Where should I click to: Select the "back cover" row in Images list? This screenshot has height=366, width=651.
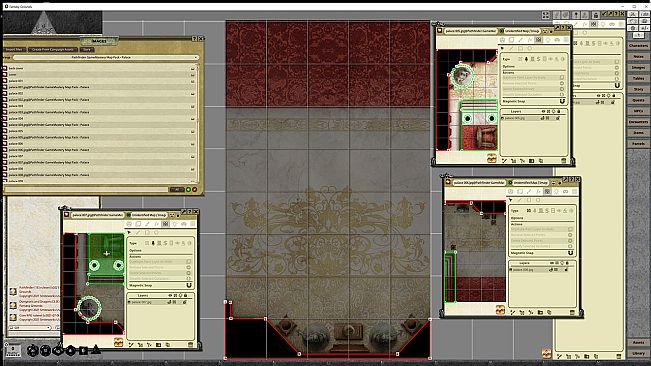[99, 68]
